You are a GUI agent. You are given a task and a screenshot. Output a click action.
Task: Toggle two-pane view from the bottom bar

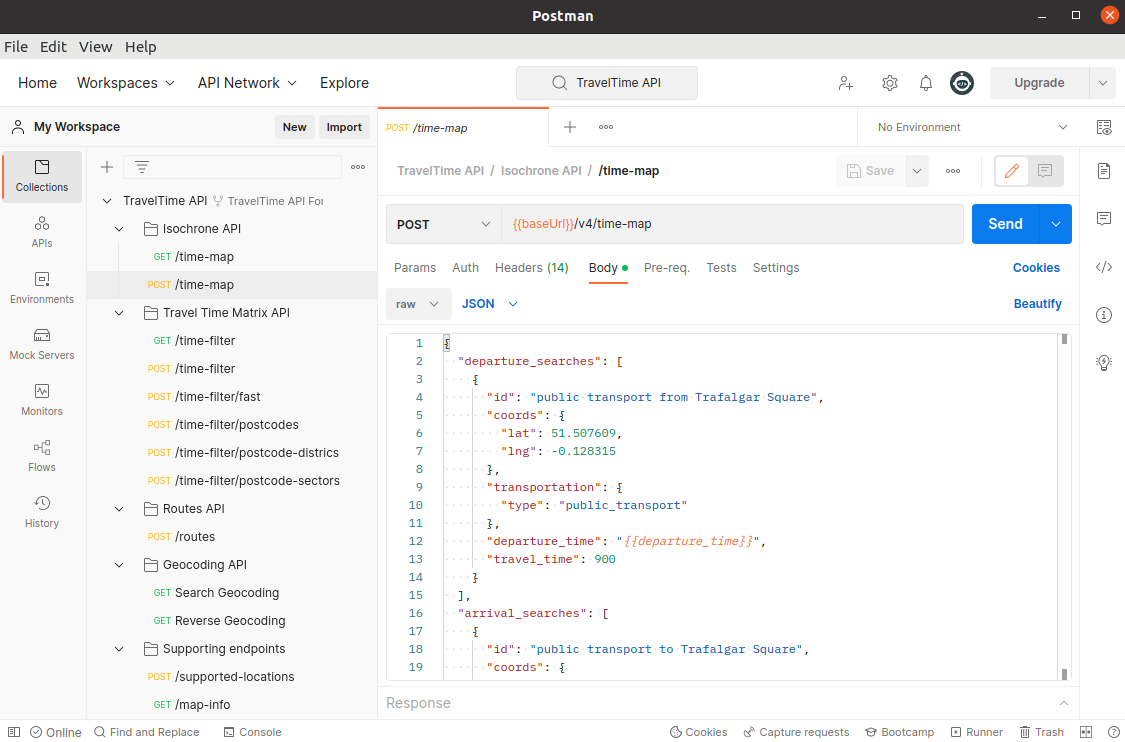point(1085,731)
